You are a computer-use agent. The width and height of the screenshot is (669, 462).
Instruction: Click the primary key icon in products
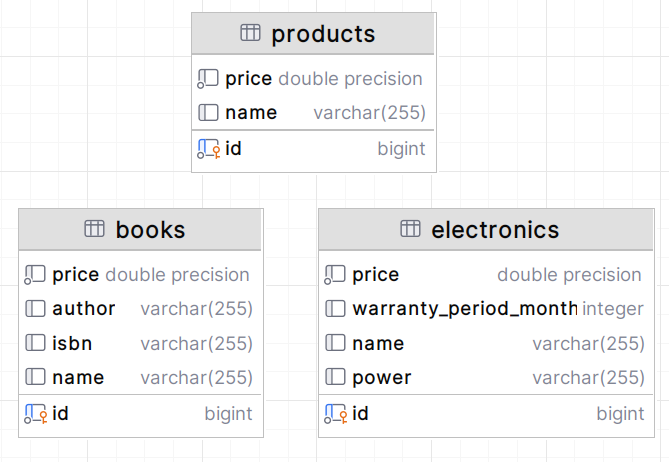click(208, 149)
